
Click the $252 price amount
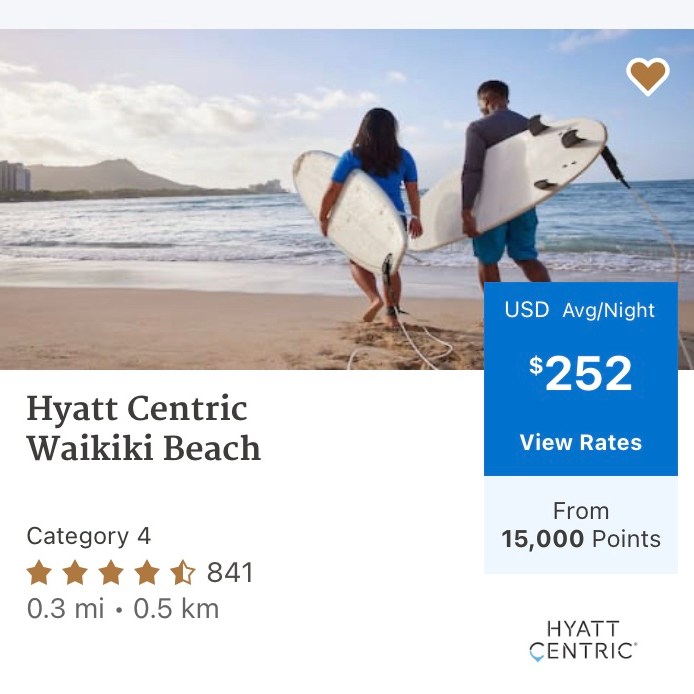tap(581, 375)
